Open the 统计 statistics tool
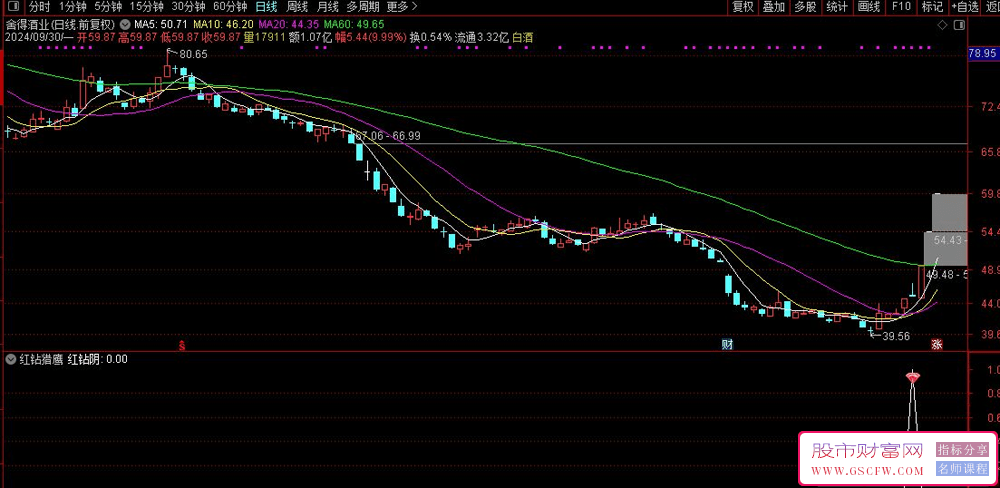 [837, 7]
